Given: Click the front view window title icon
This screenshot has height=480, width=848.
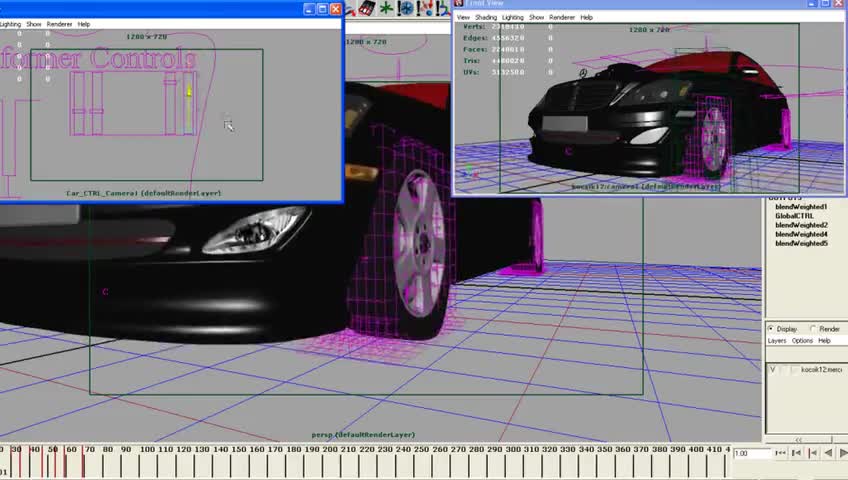Looking at the screenshot, I should coord(459,3).
